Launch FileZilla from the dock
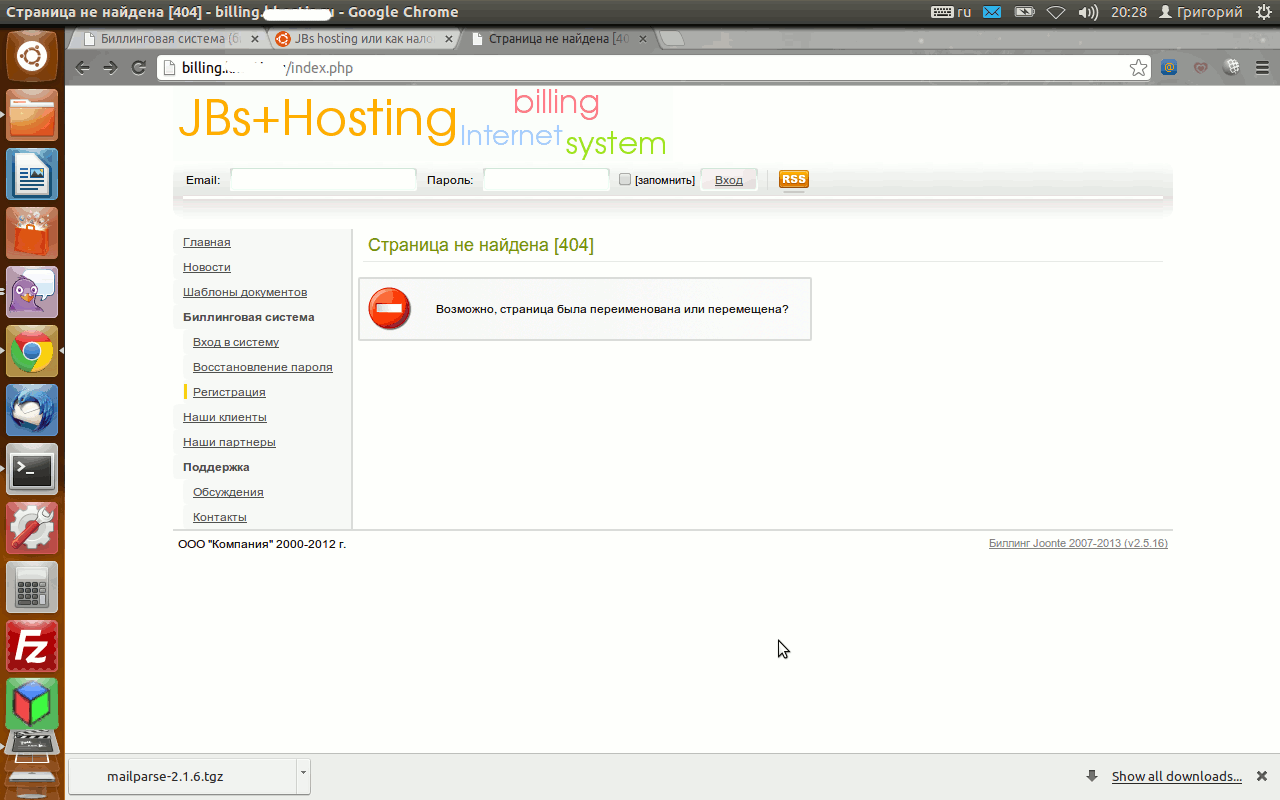This screenshot has width=1280, height=800. point(32,646)
